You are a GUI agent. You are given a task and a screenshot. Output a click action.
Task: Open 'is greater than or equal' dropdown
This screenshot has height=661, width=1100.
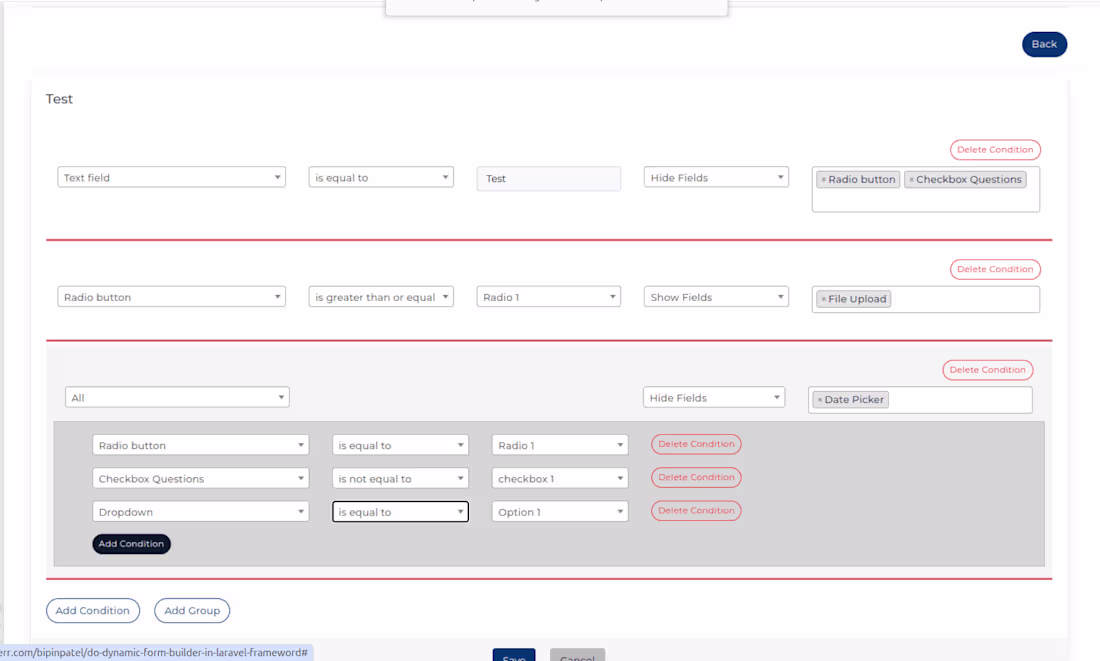(x=381, y=297)
